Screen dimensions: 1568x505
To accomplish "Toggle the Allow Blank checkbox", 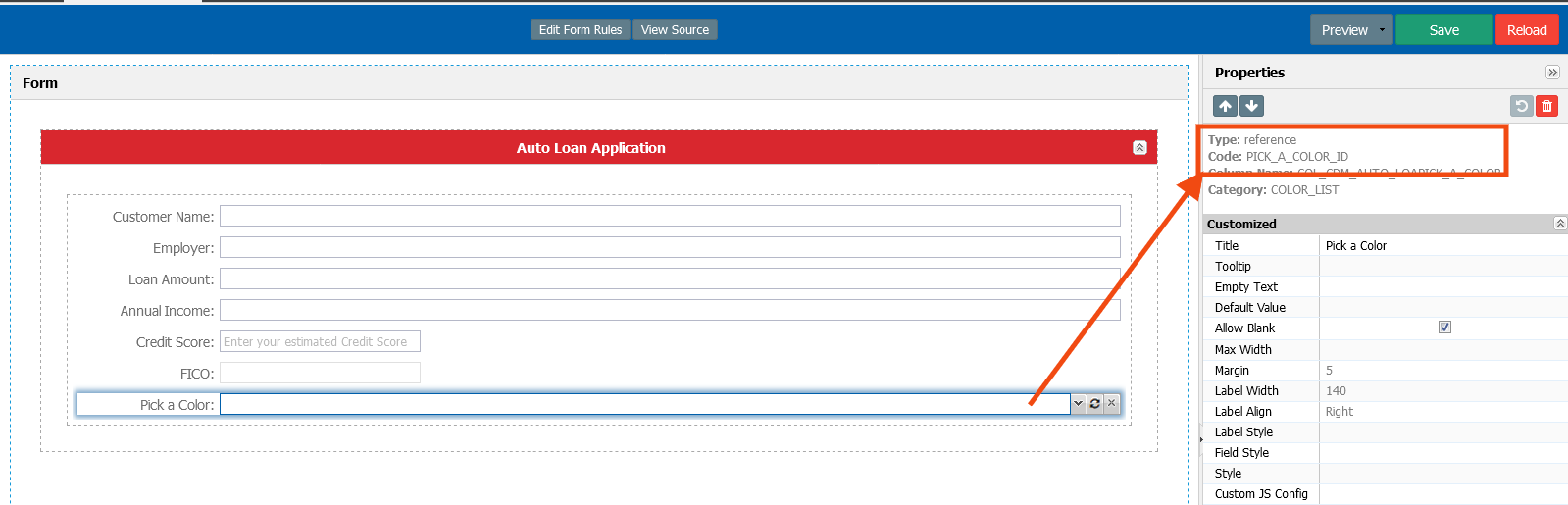I will click(1444, 328).
